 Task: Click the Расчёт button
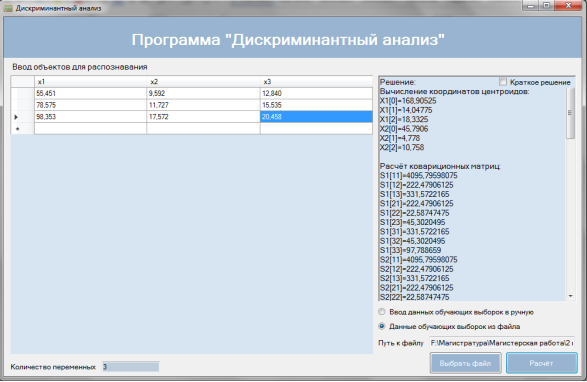click(x=541, y=363)
